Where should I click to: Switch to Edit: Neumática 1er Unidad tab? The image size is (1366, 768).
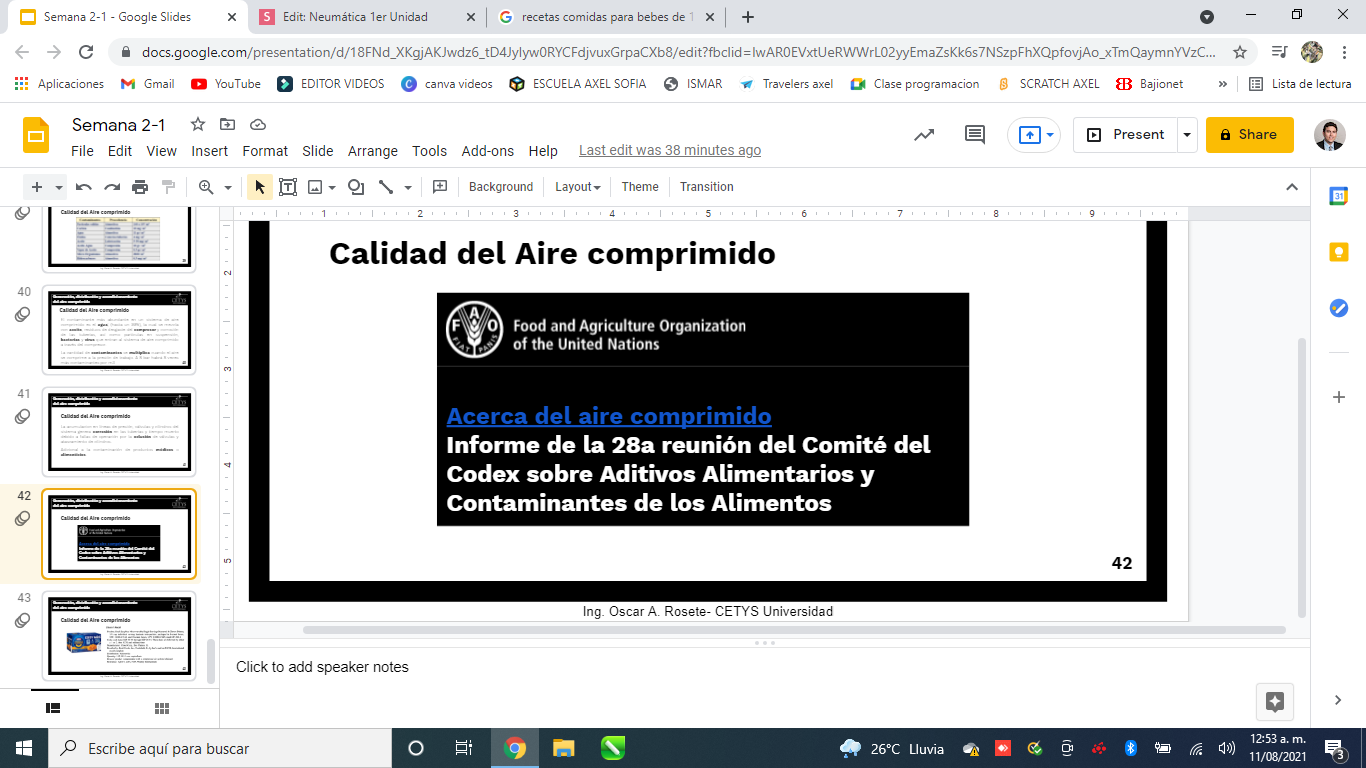(367, 17)
